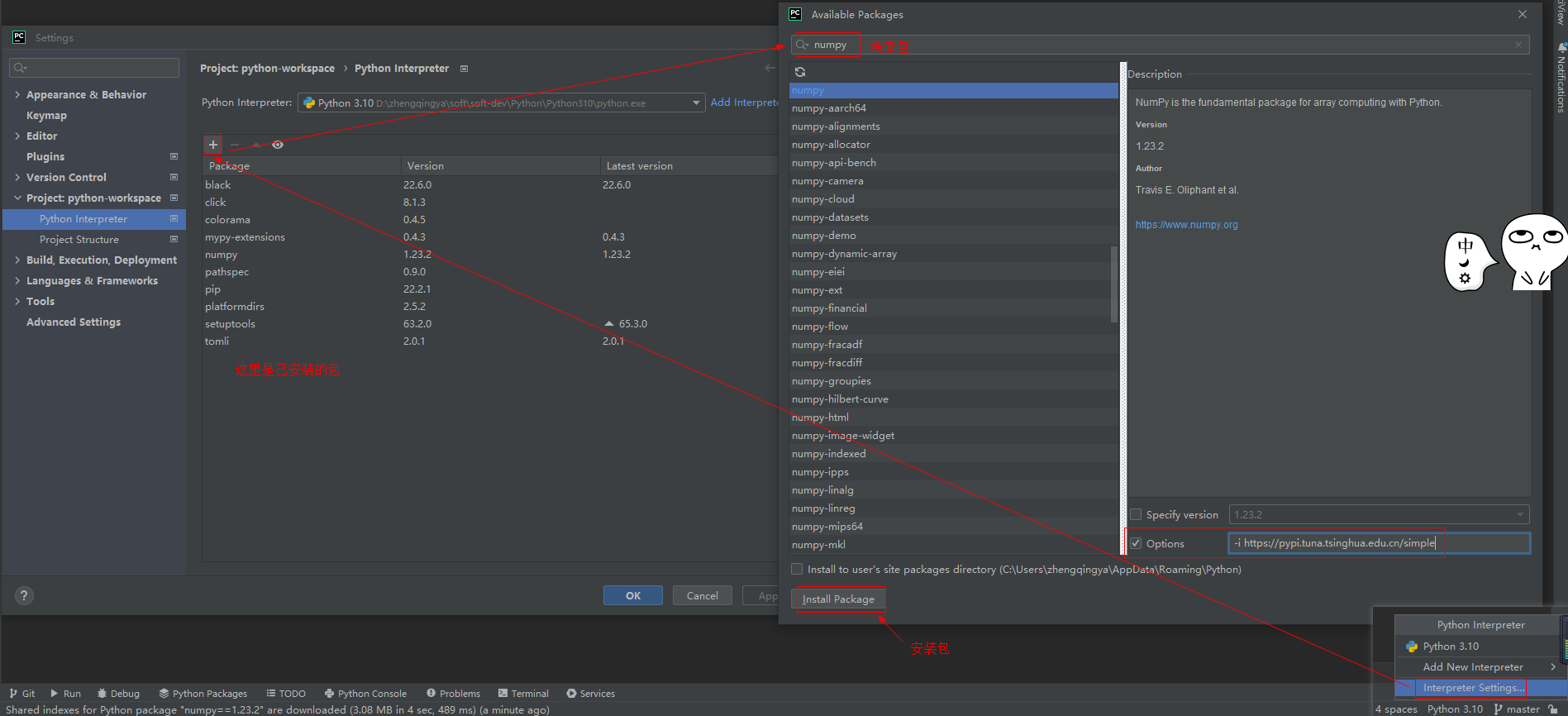Select Keymap in settings tree
This screenshot has height=716, width=1568.
point(46,115)
